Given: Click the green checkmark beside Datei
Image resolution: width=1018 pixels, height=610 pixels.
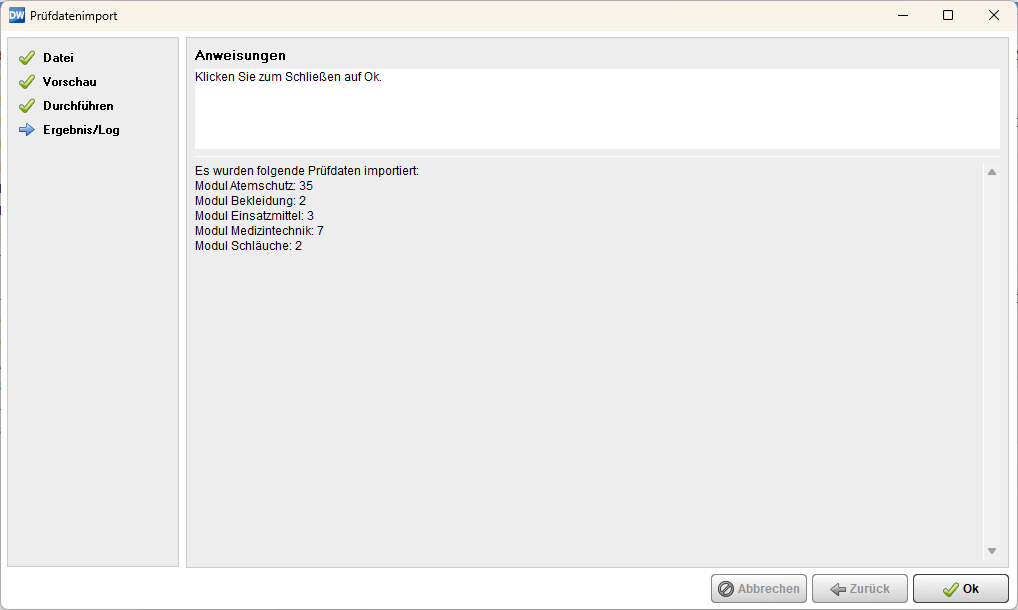Looking at the screenshot, I should (x=27, y=58).
